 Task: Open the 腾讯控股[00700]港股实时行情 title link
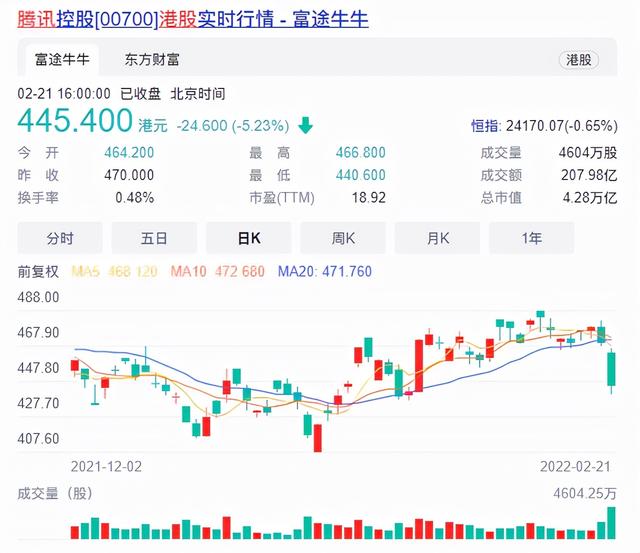tap(193, 19)
